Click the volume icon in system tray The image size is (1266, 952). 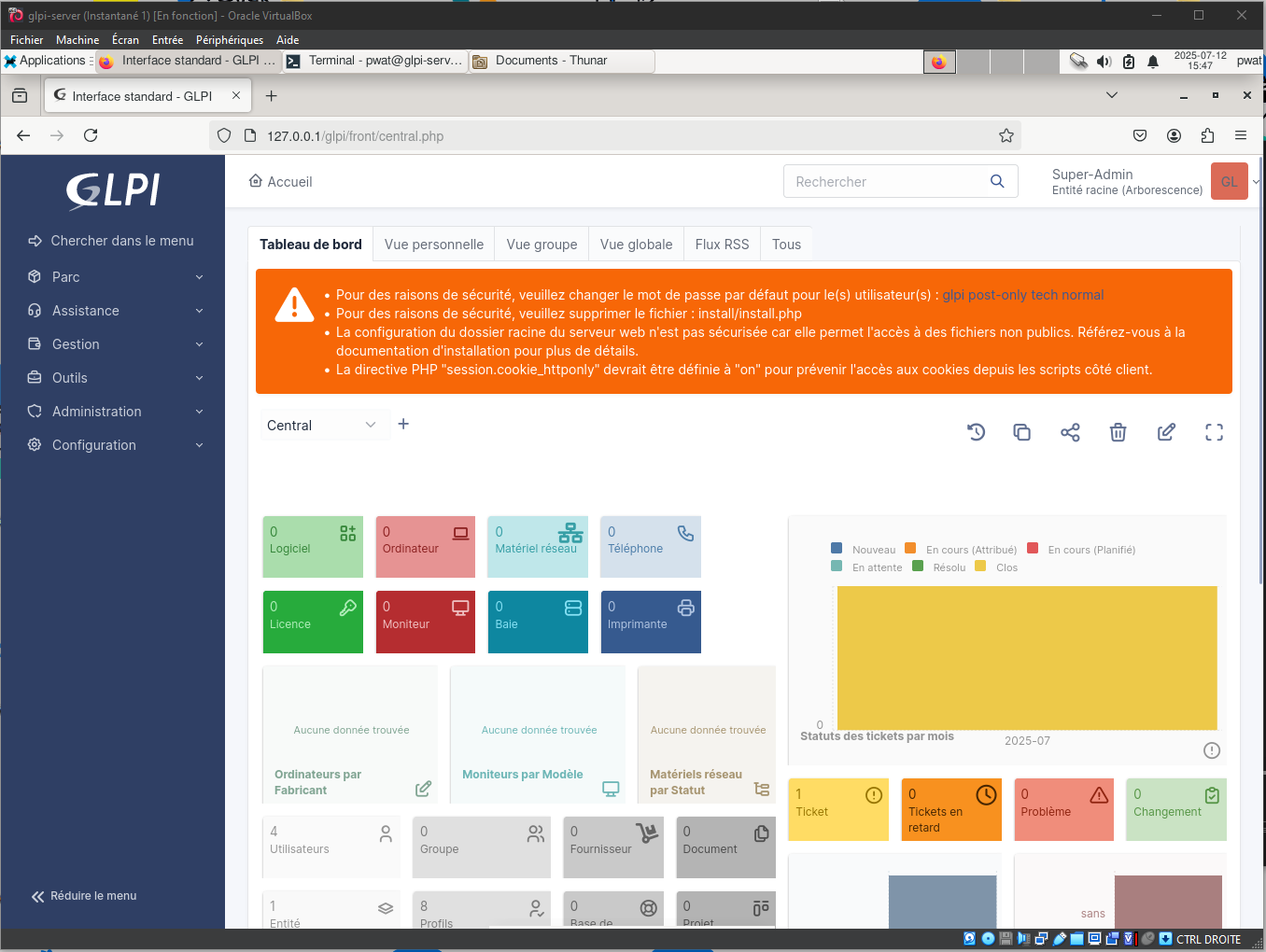tap(1104, 62)
